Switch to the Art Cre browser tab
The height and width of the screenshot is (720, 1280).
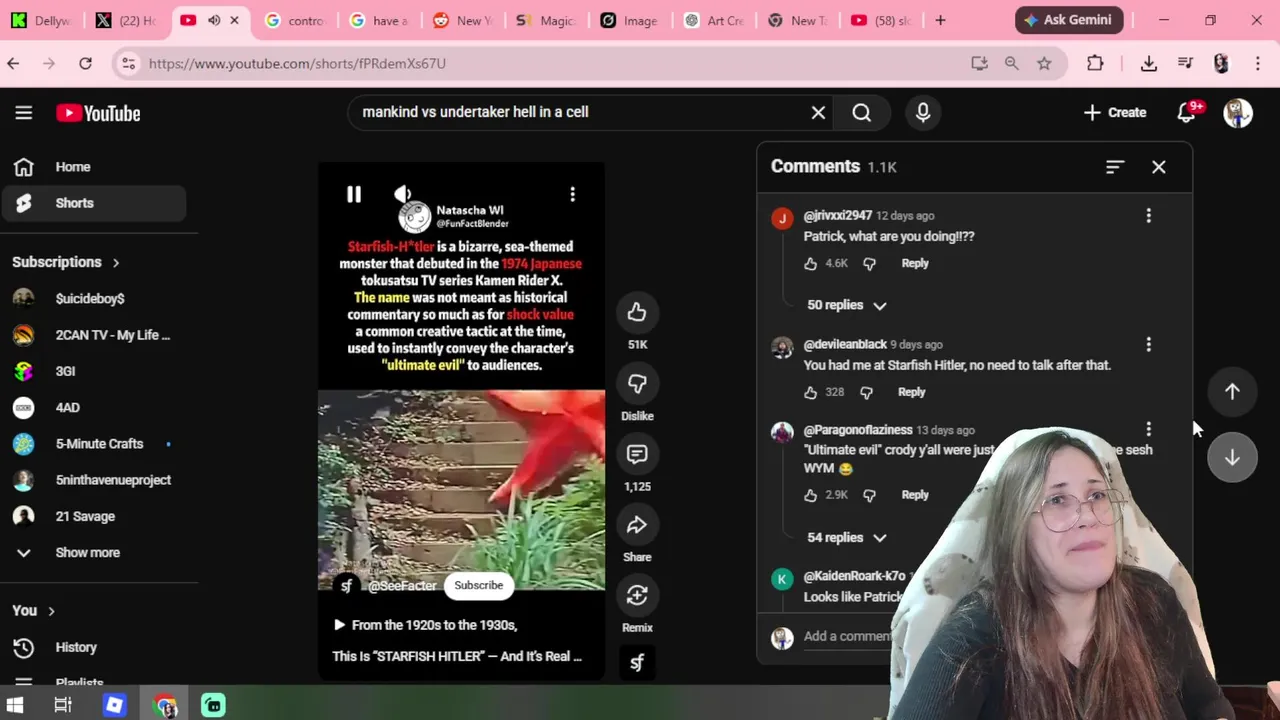[714, 20]
